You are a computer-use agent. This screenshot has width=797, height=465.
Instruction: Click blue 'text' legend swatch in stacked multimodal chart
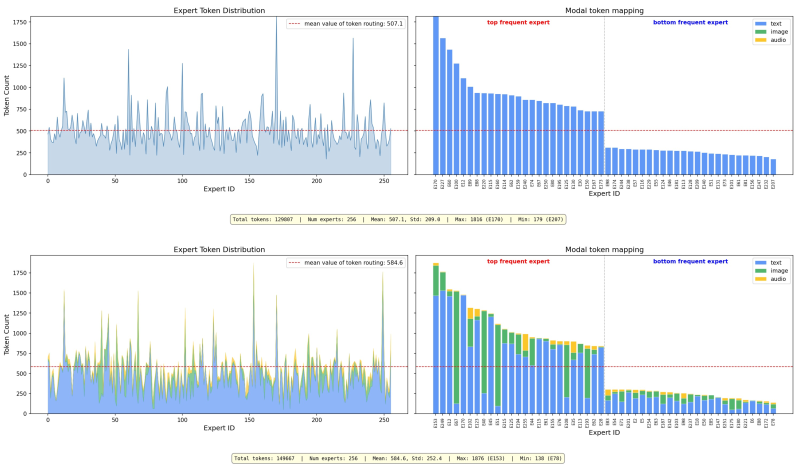click(x=760, y=262)
